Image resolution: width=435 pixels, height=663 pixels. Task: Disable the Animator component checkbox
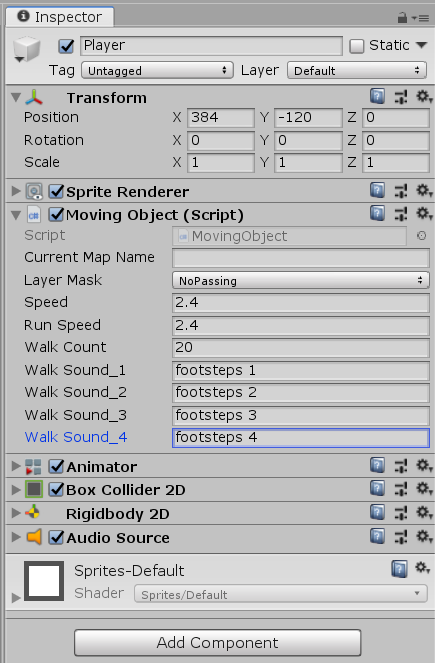coord(56,466)
